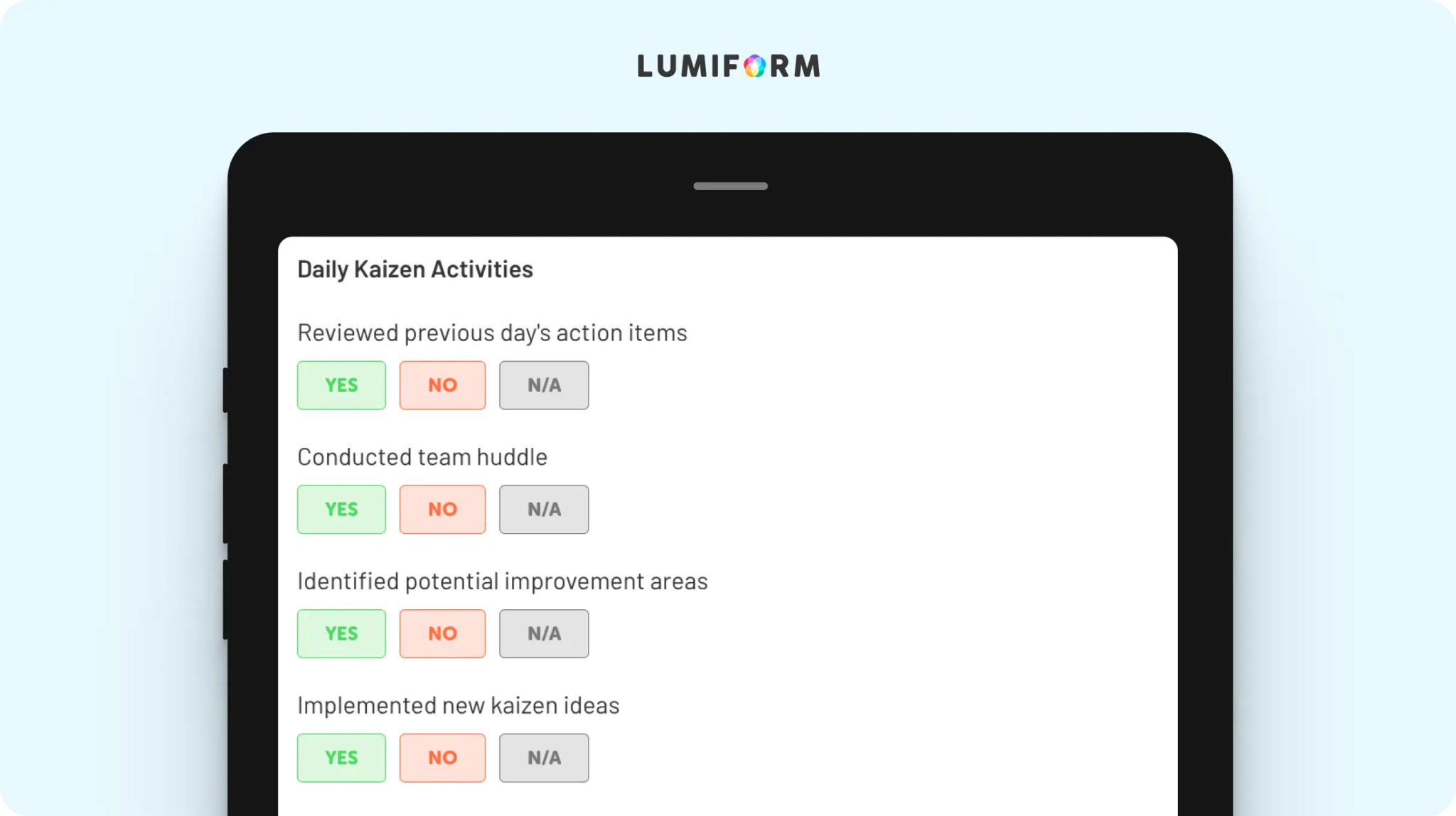Click the 'Reviewed previous day's action items' label
Image resolution: width=1456 pixels, height=816 pixels.
pyautogui.click(x=492, y=333)
